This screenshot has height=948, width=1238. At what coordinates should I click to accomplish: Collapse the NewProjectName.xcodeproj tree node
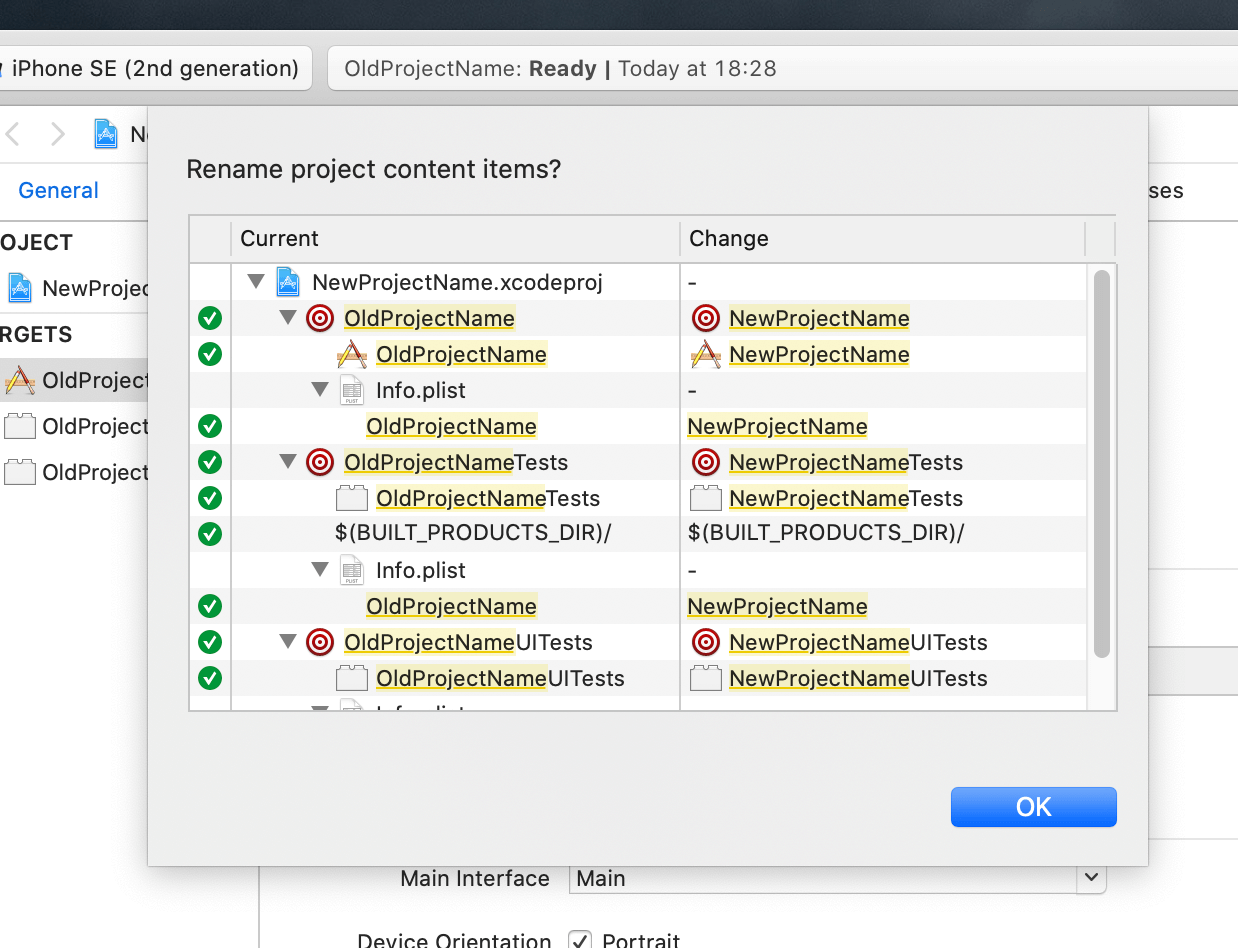pos(256,282)
